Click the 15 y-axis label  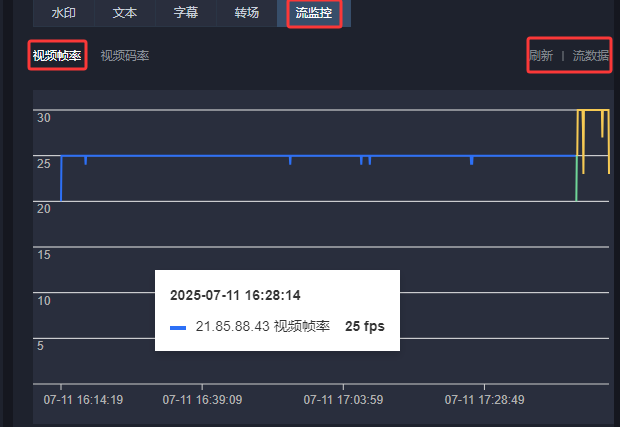point(44,255)
